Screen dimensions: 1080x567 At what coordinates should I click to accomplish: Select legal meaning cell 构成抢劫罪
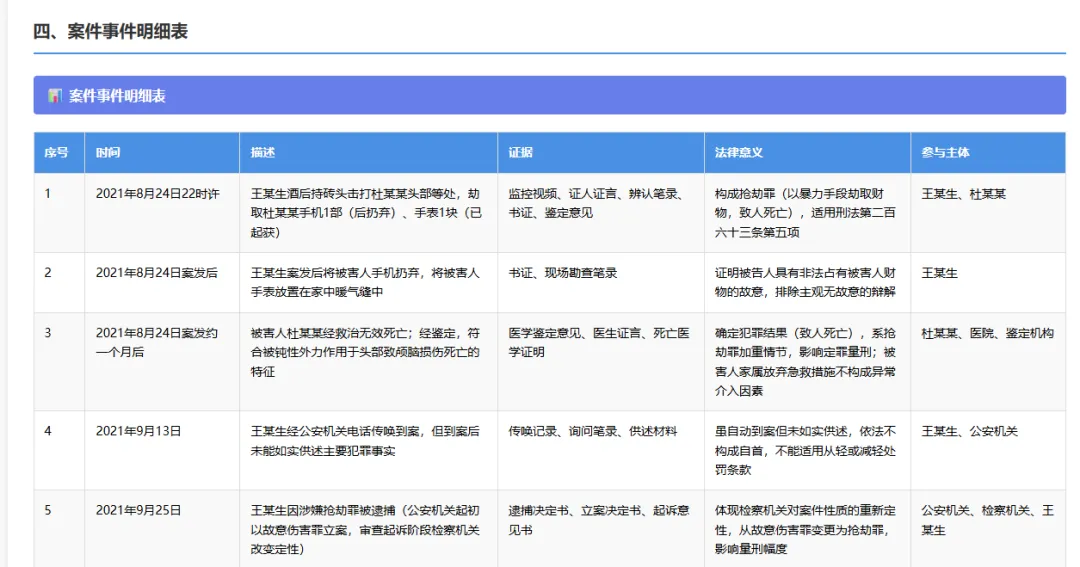pos(805,213)
